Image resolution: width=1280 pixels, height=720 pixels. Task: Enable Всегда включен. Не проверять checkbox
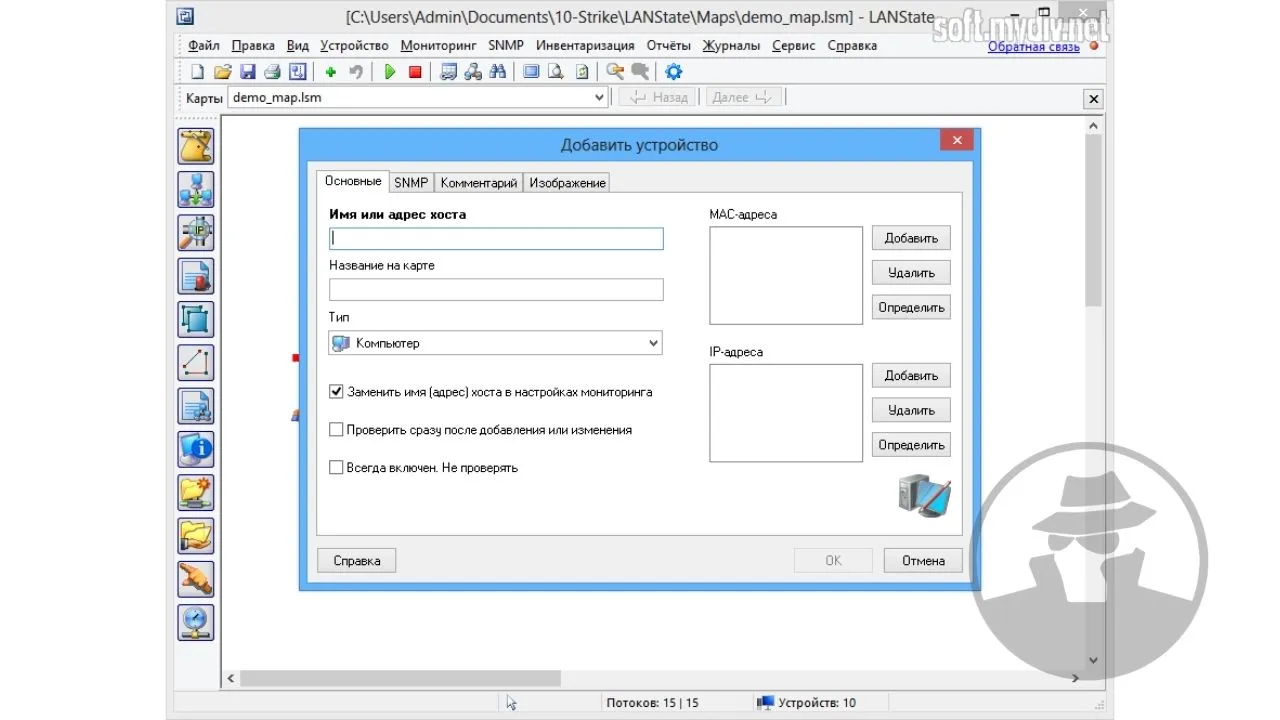pyautogui.click(x=336, y=467)
